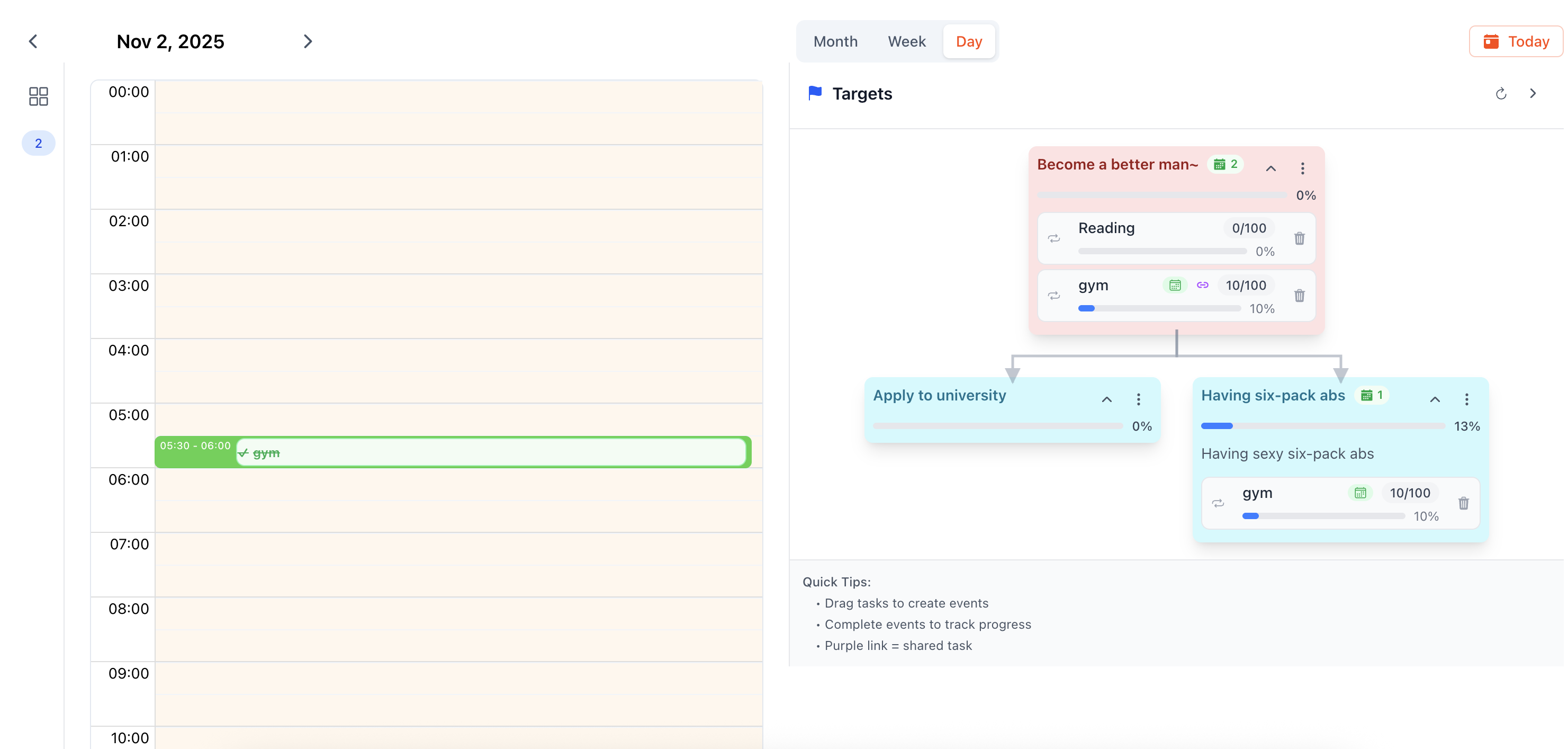Collapse Become a better man~ card

click(x=1271, y=168)
